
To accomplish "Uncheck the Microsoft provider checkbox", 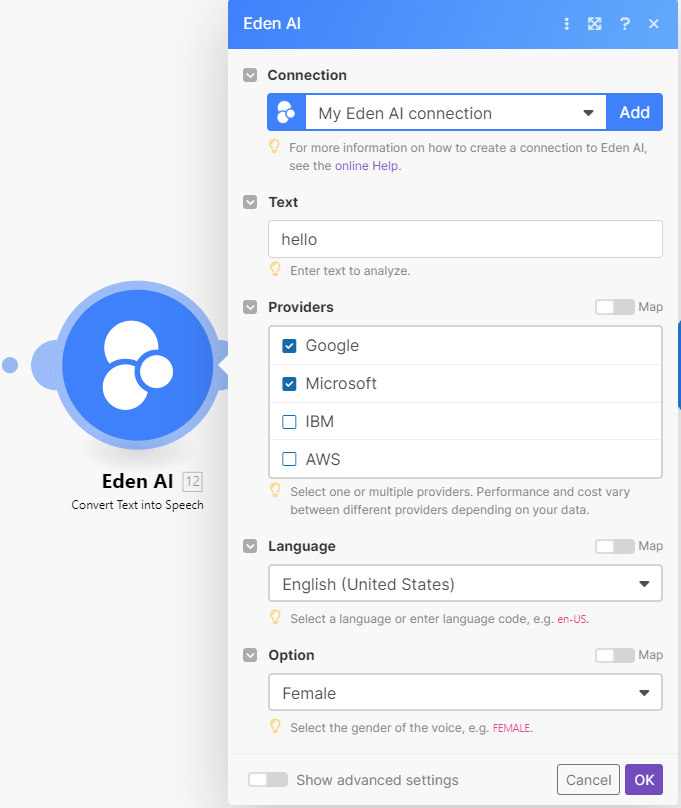I will [x=290, y=384].
